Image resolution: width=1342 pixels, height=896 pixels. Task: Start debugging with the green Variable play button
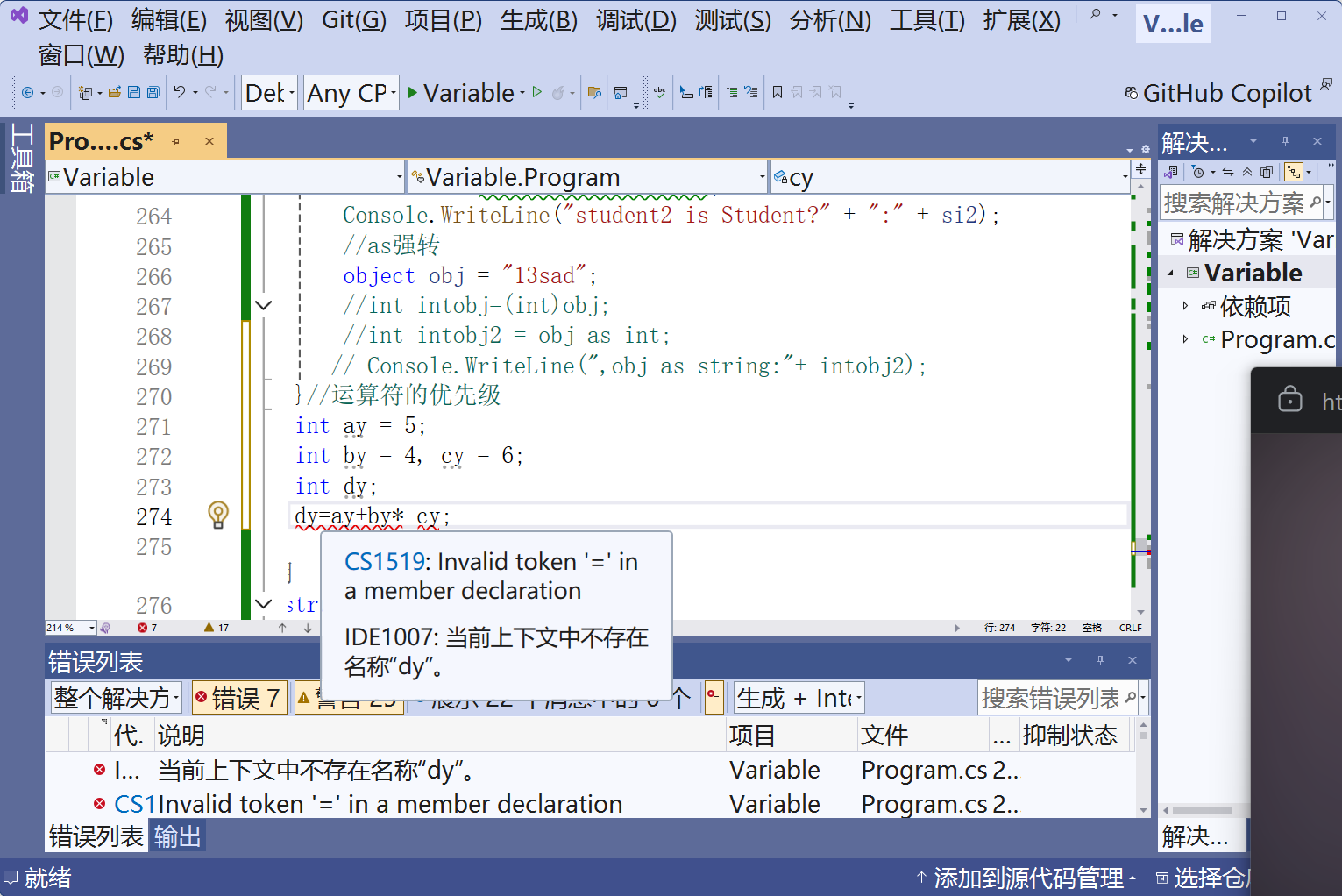click(x=461, y=93)
